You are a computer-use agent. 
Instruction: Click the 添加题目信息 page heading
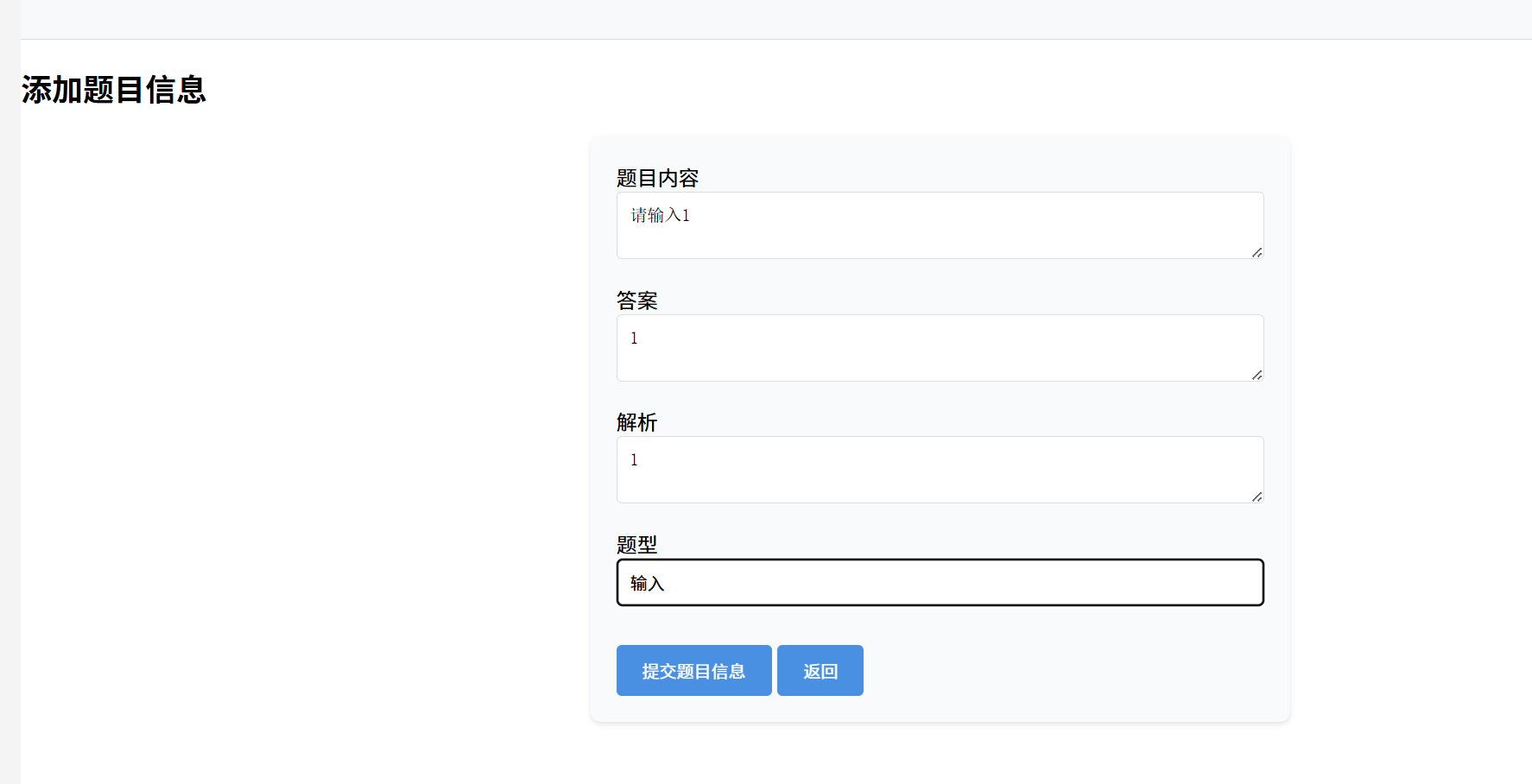(114, 90)
